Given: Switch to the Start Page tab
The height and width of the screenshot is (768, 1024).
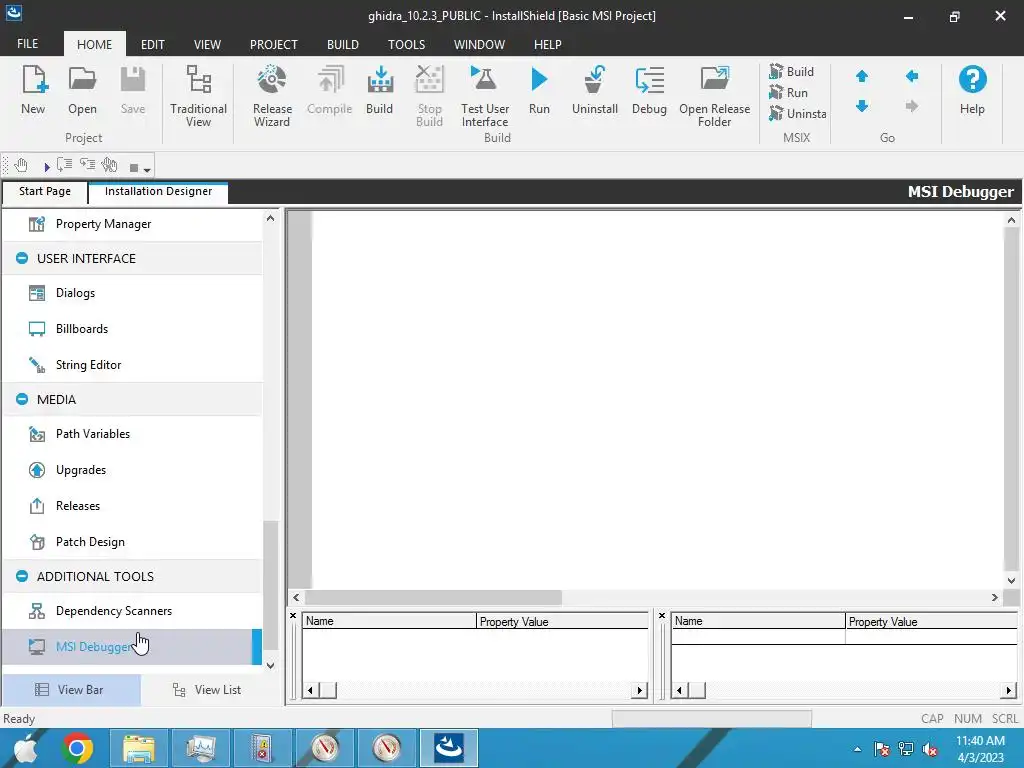Looking at the screenshot, I should [x=44, y=191].
